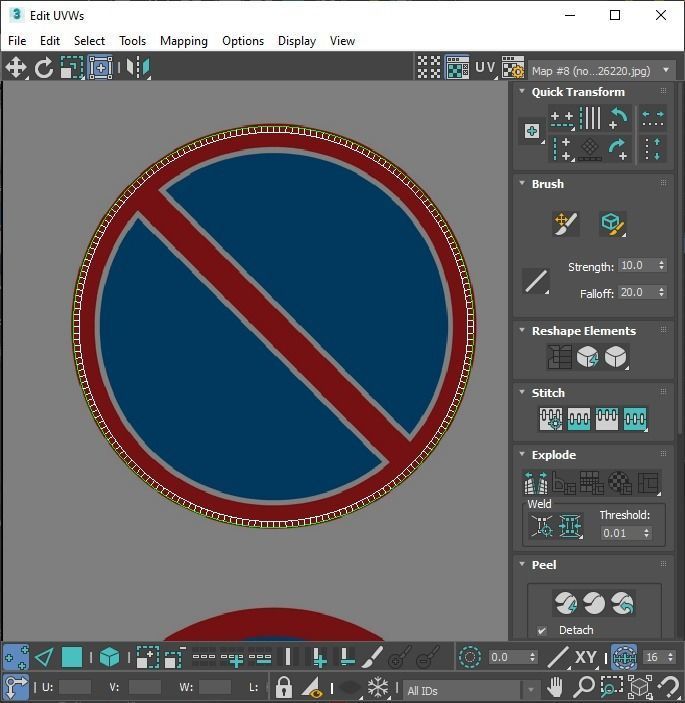Viewport: 685px width, 703px height.
Task: Collapse the Brush rollout
Action: [x=522, y=183]
